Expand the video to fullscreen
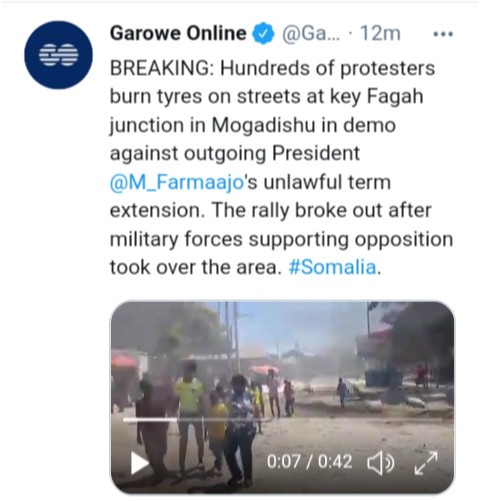 click(426, 463)
